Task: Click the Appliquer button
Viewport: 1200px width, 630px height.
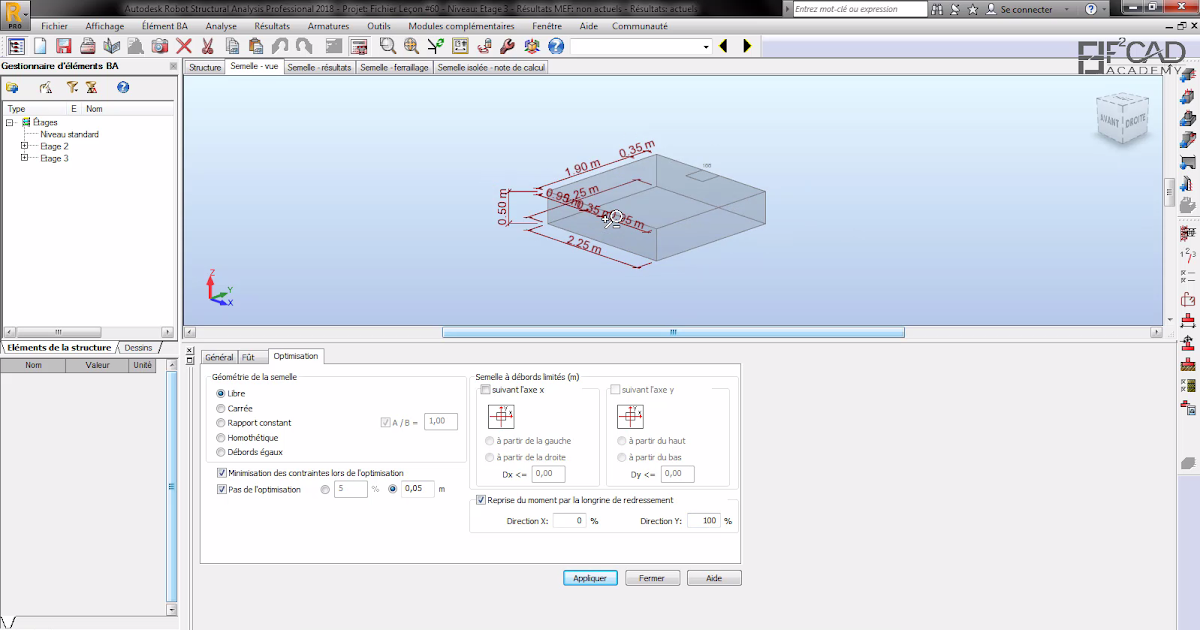Action: point(590,577)
